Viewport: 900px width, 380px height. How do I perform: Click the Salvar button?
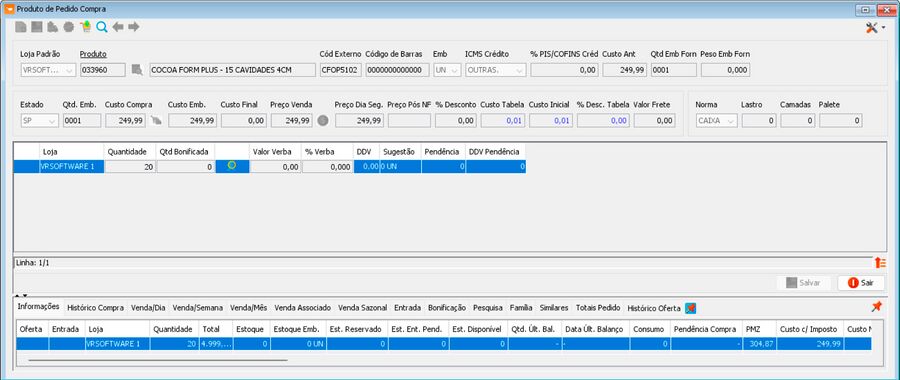click(x=803, y=283)
